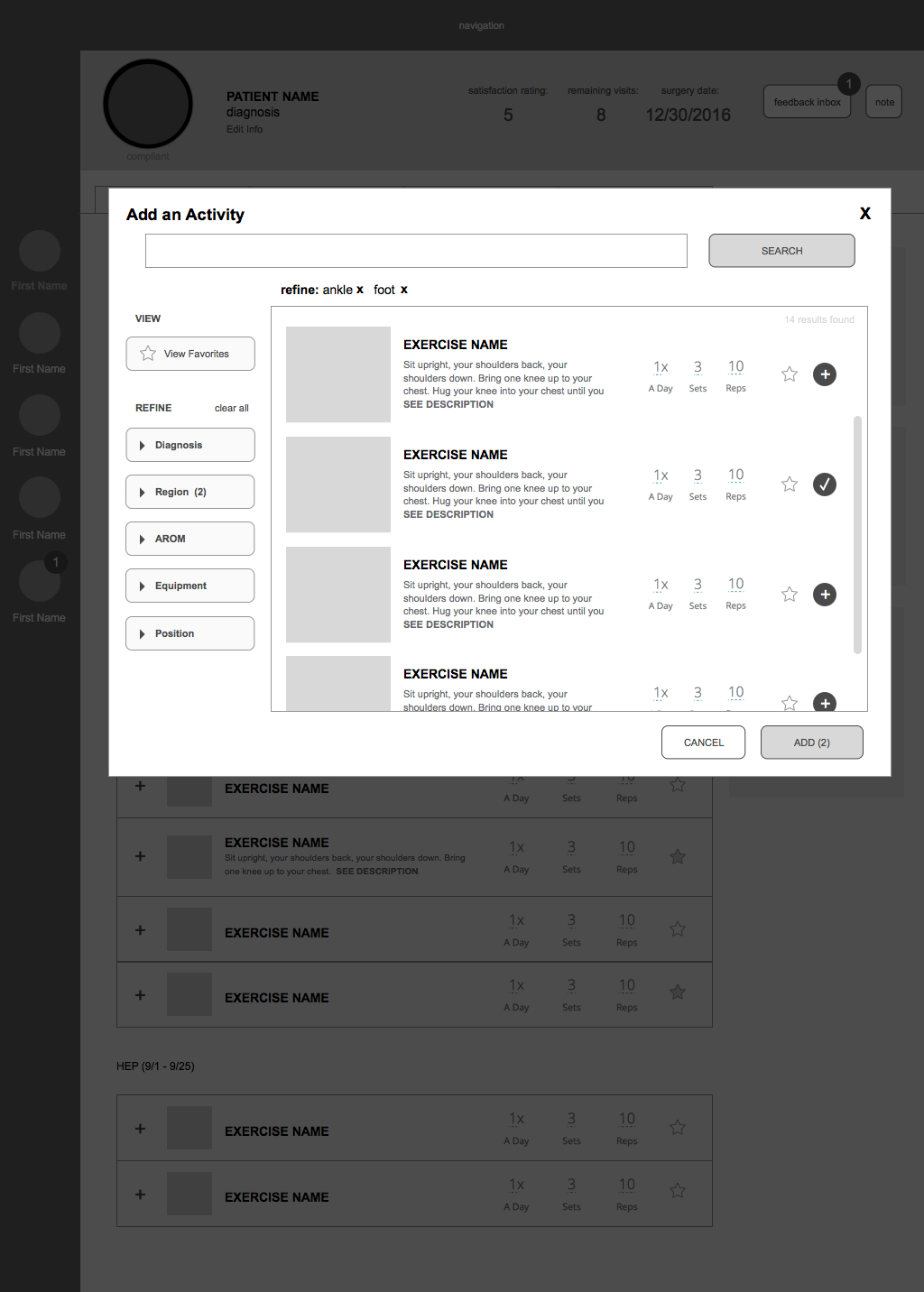Favorite the second exercise star
Viewport: 924px width, 1292px height.
pyautogui.click(x=790, y=484)
